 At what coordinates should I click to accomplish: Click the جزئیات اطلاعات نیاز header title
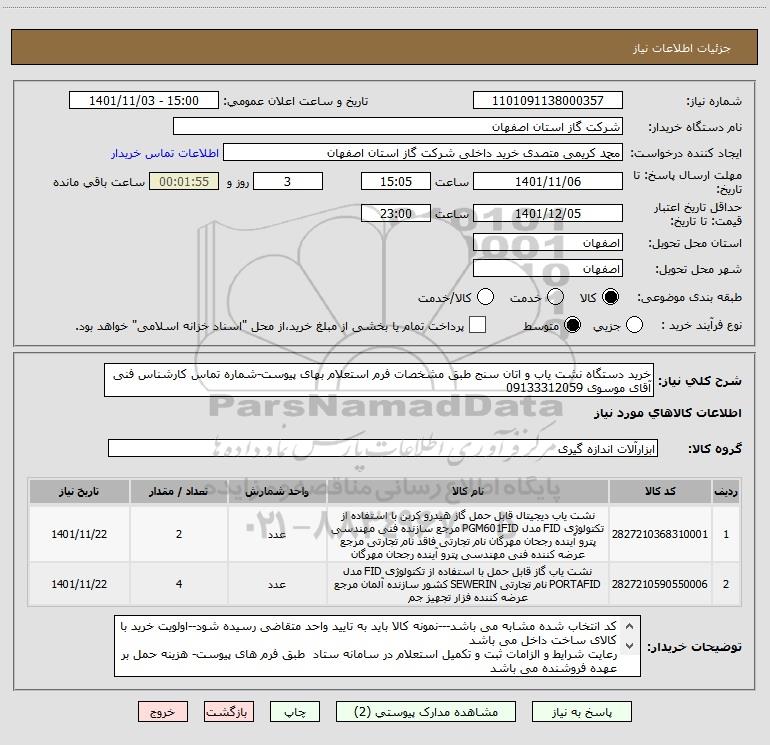pyautogui.click(x=681, y=48)
